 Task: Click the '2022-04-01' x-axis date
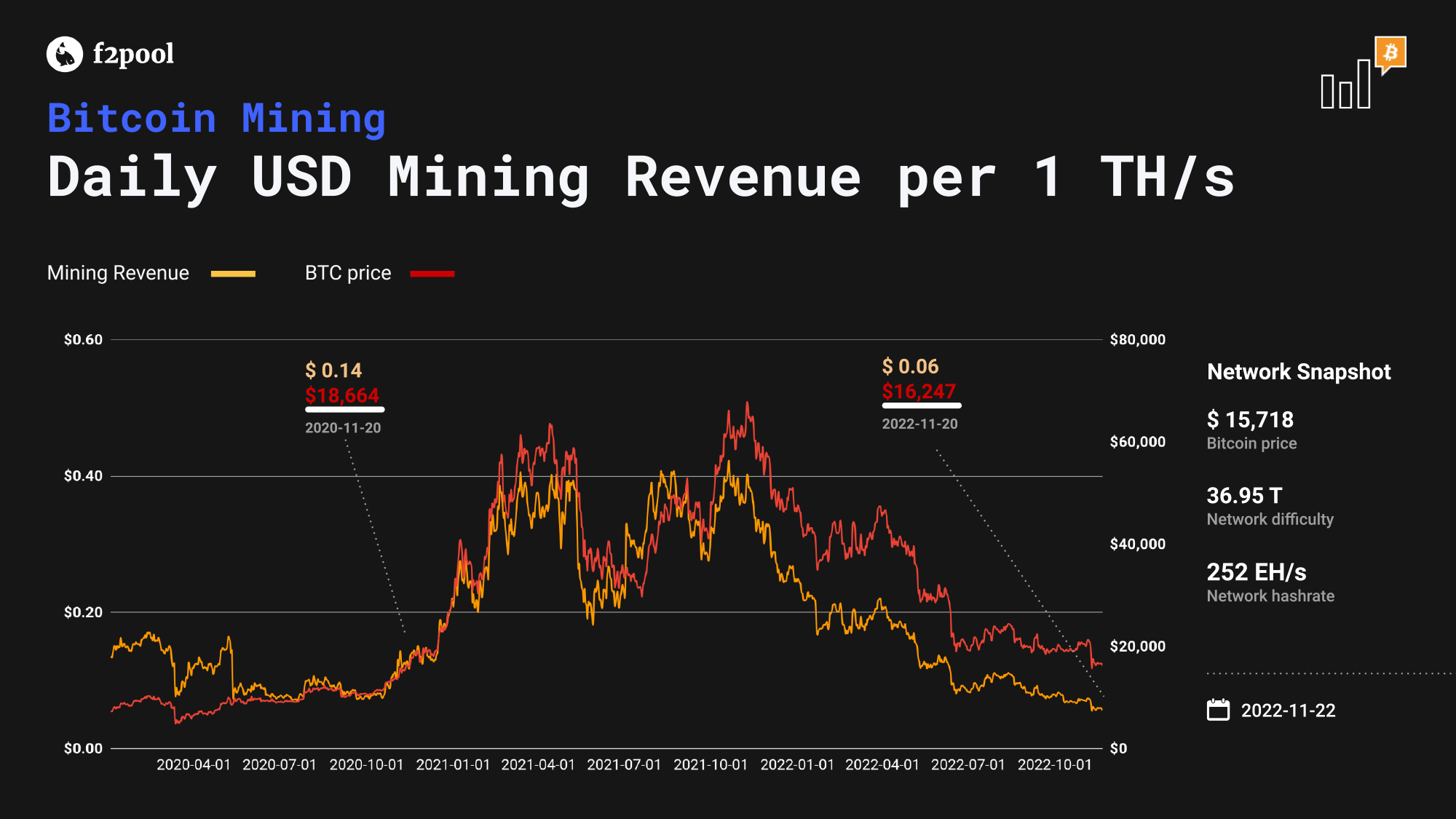882,765
